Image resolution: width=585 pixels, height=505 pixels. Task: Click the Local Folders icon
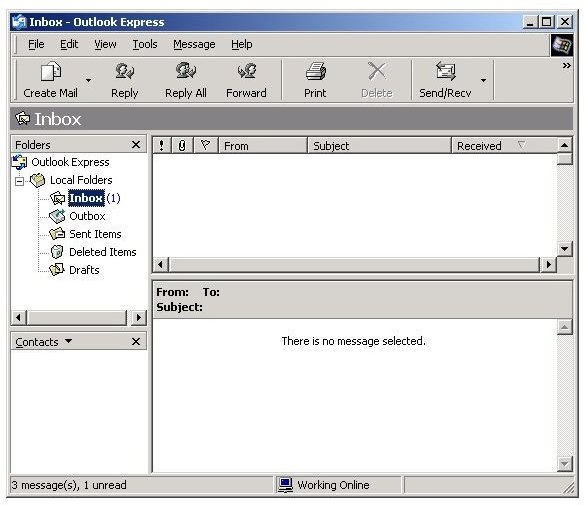(x=38, y=180)
